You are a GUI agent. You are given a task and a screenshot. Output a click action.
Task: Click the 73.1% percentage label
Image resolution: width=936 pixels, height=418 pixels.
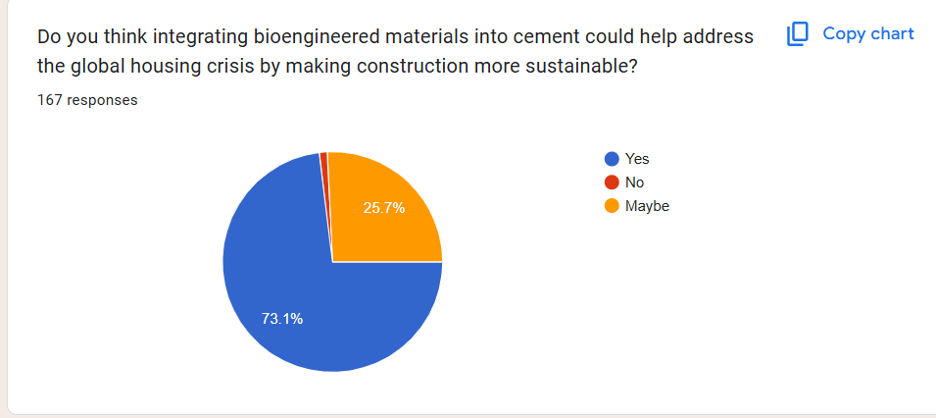(x=281, y=319)
